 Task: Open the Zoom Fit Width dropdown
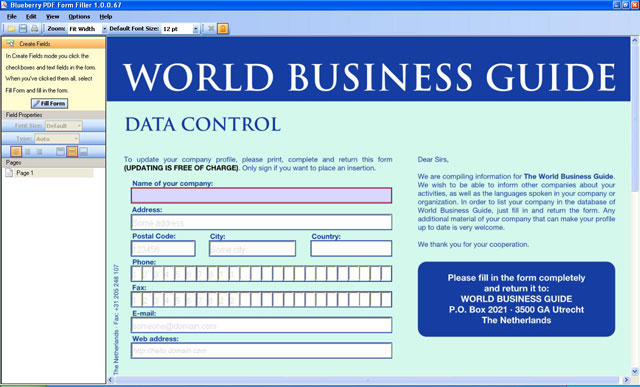[104, 29]
